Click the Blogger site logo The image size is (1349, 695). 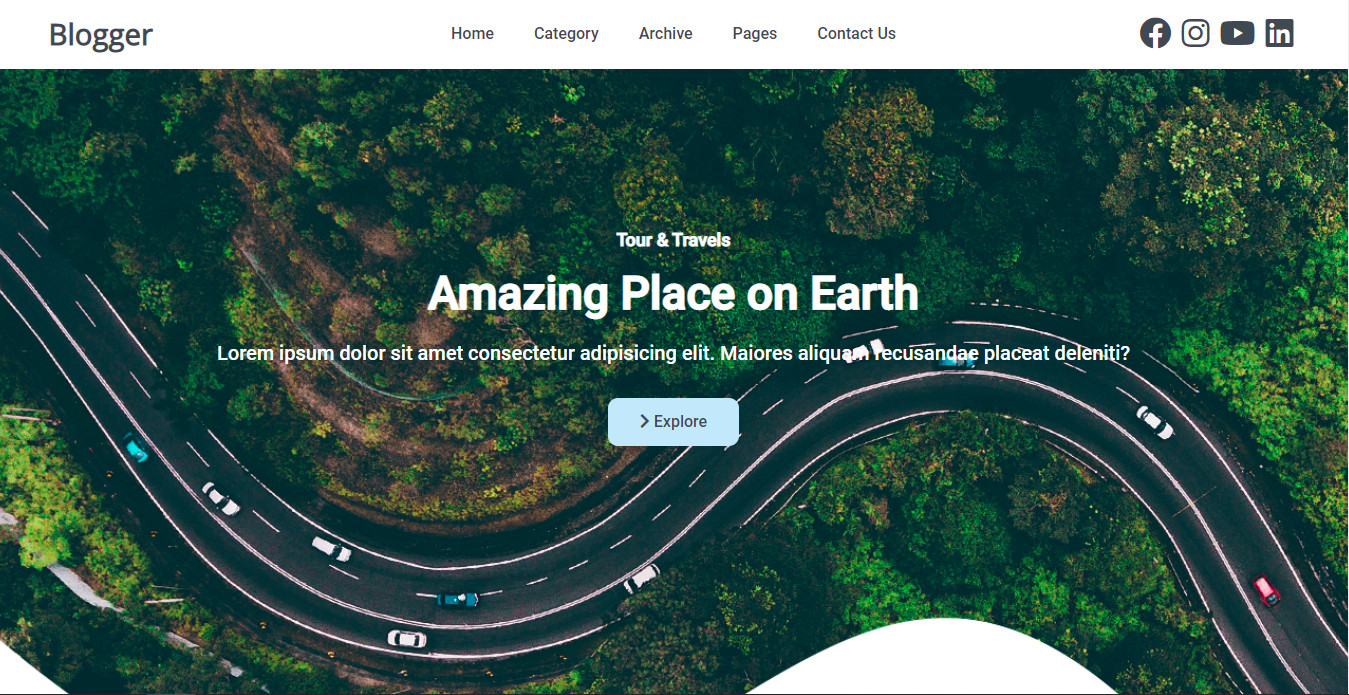[x=101, y=35]
